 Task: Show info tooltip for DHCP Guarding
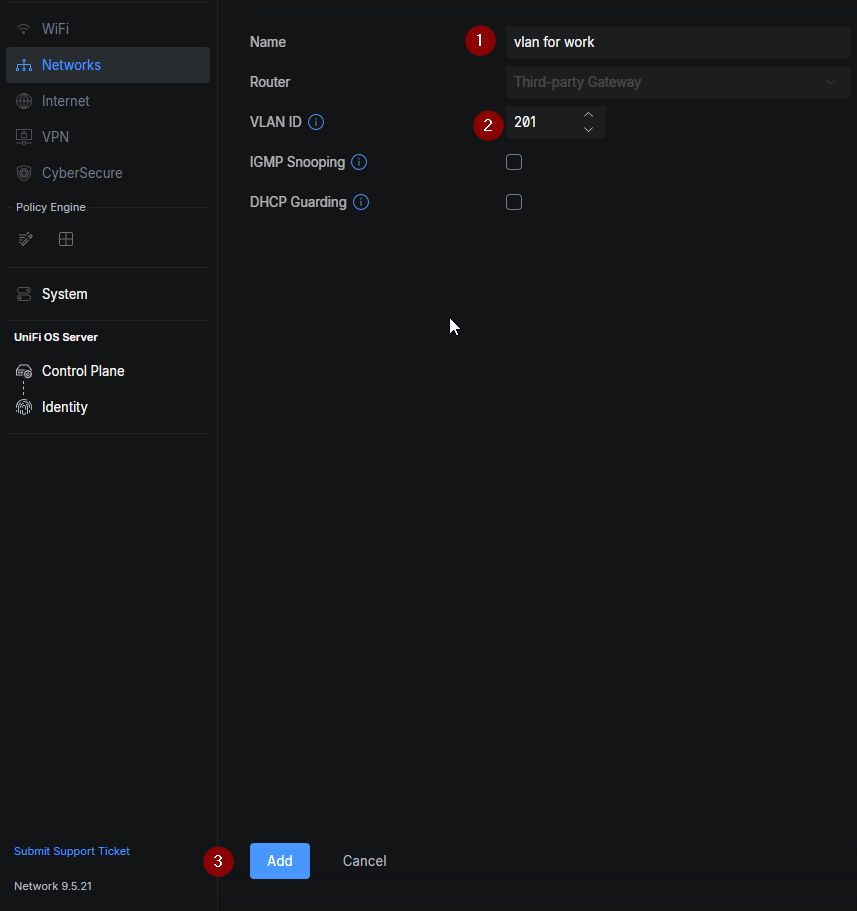(361, 202)
